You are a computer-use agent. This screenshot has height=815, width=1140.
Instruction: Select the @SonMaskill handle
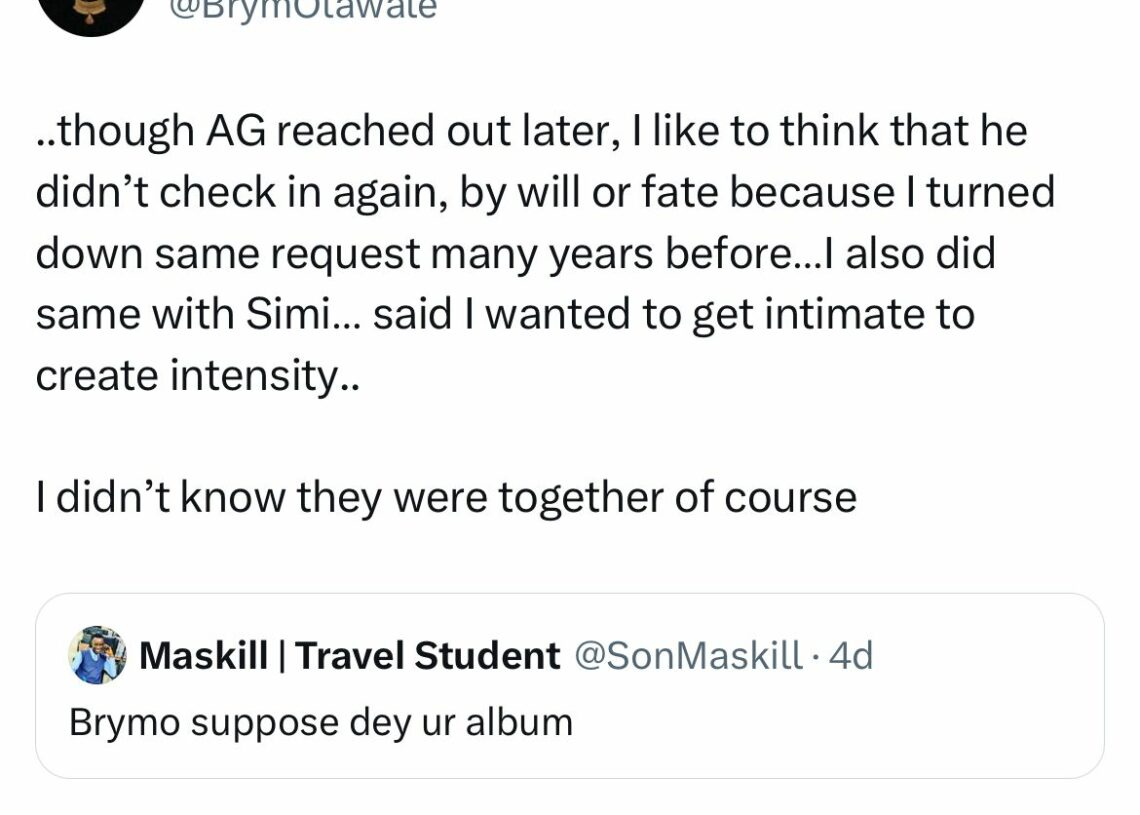pos(689,655)
